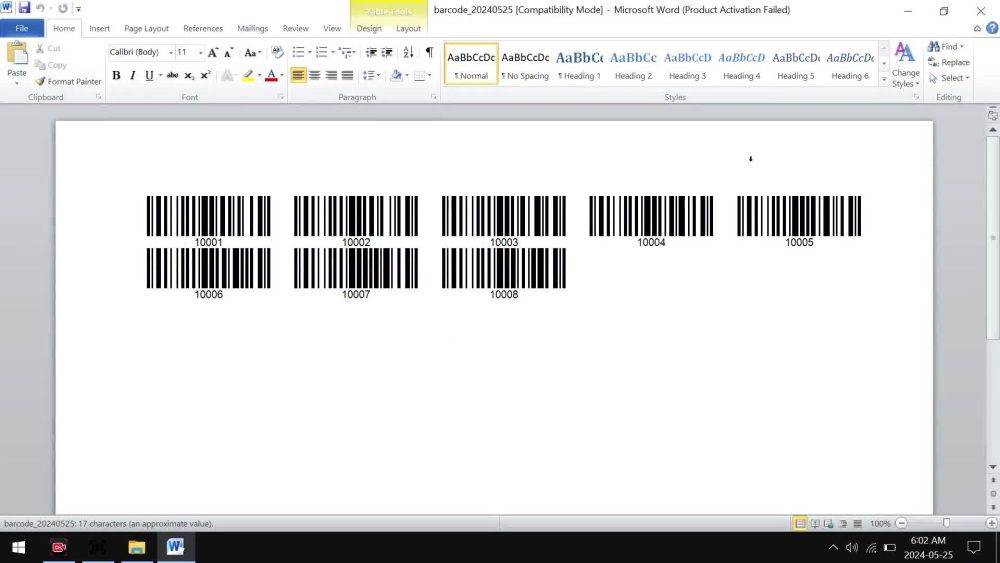Open Word Help question mark

pyautogui.click(x=992, y=28)
